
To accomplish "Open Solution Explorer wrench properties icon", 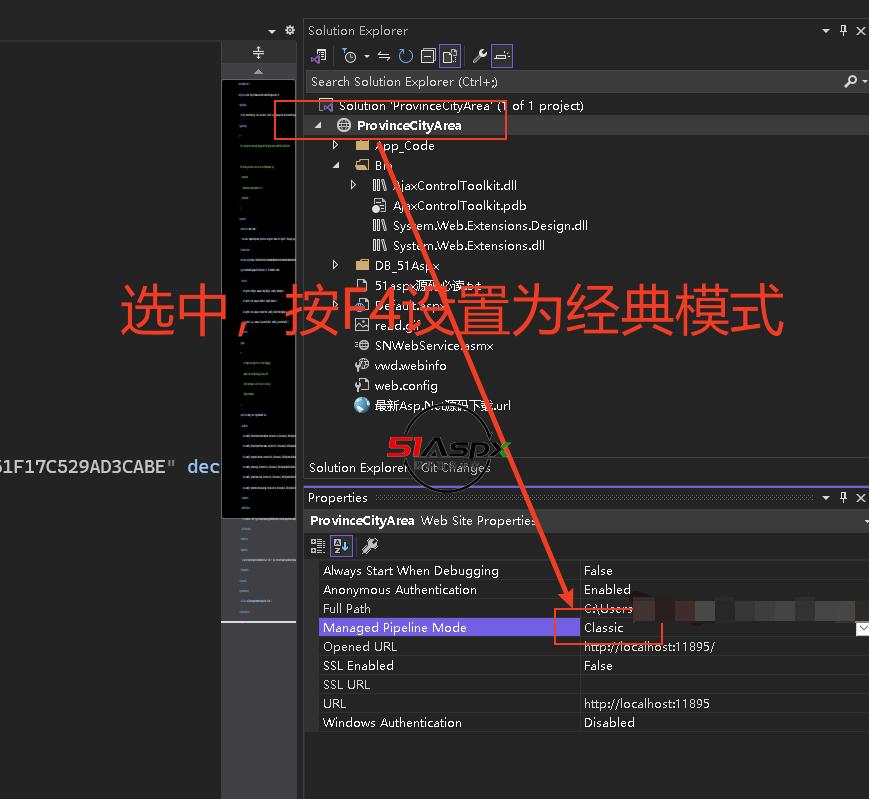I will point(480,56).
